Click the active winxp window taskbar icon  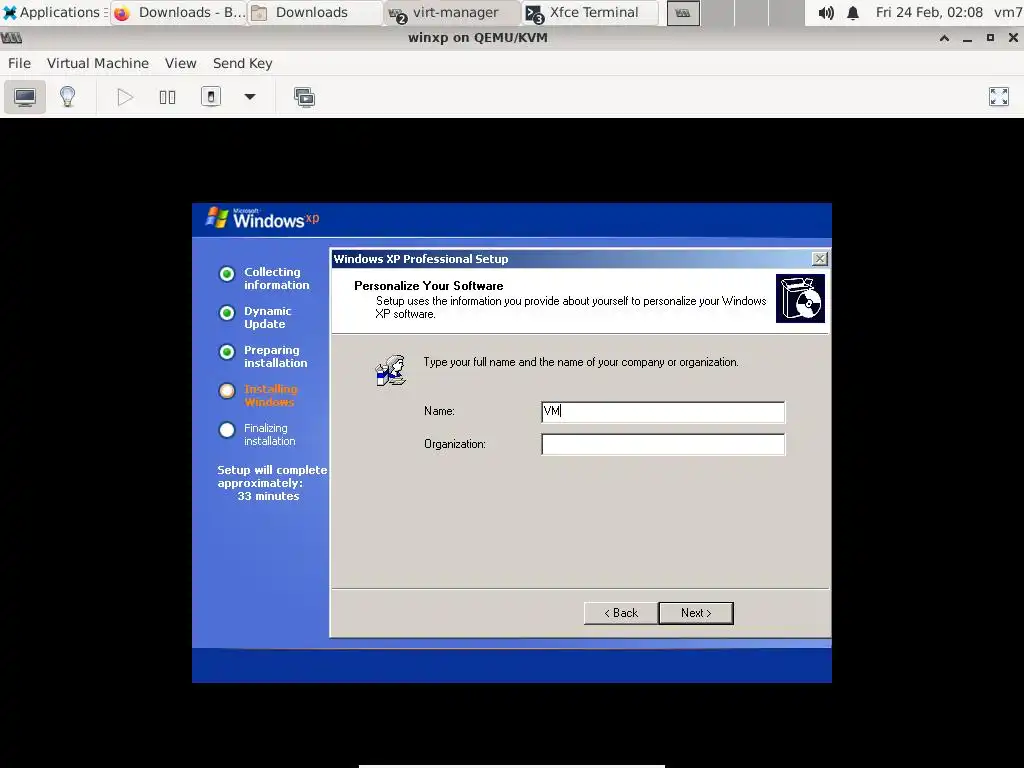[683, 12]
